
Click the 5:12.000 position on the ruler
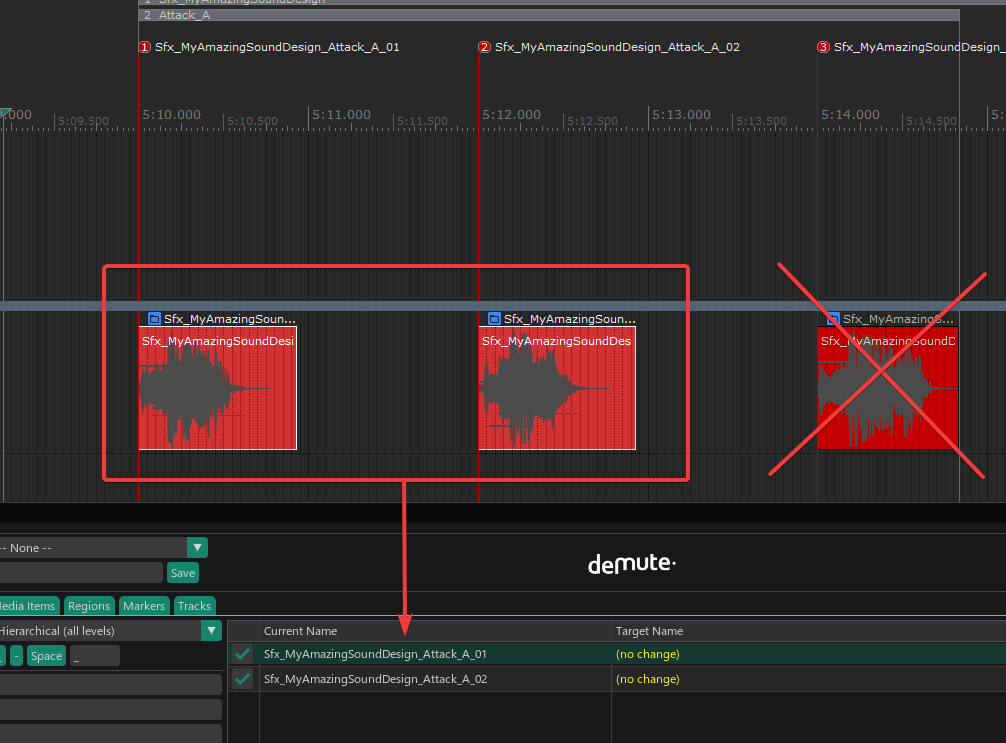pos(511,115)
